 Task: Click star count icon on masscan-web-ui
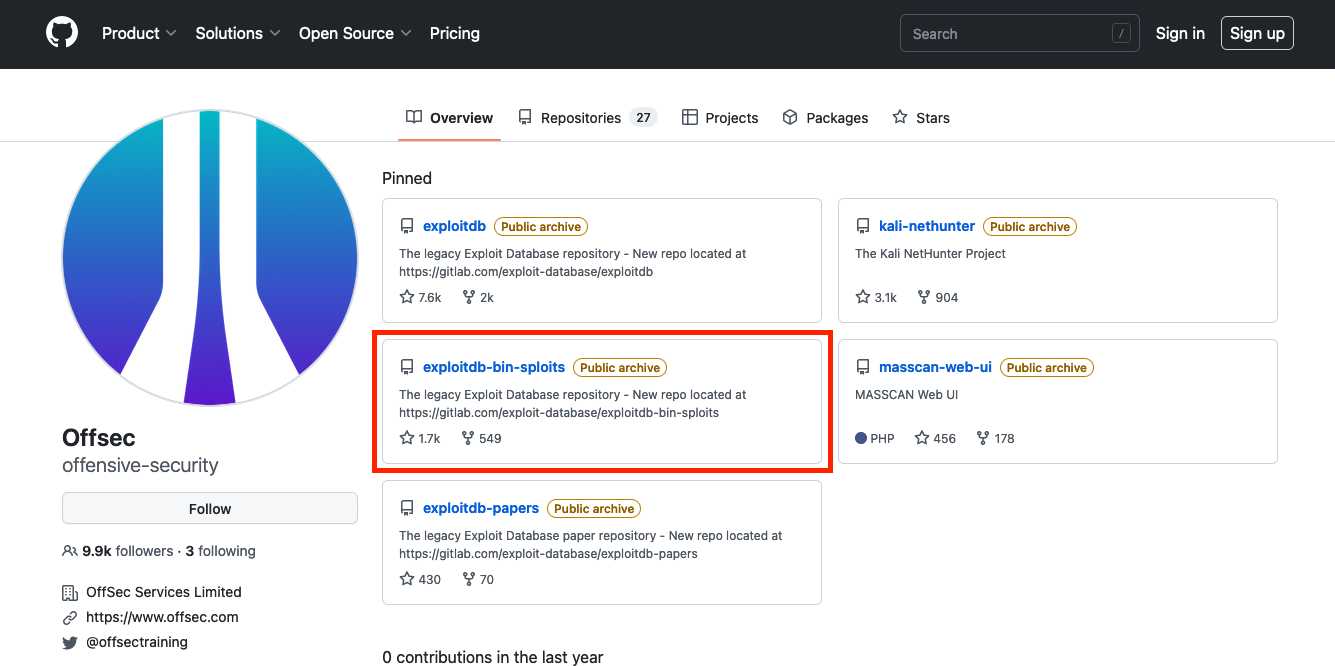tap(922, 438)
